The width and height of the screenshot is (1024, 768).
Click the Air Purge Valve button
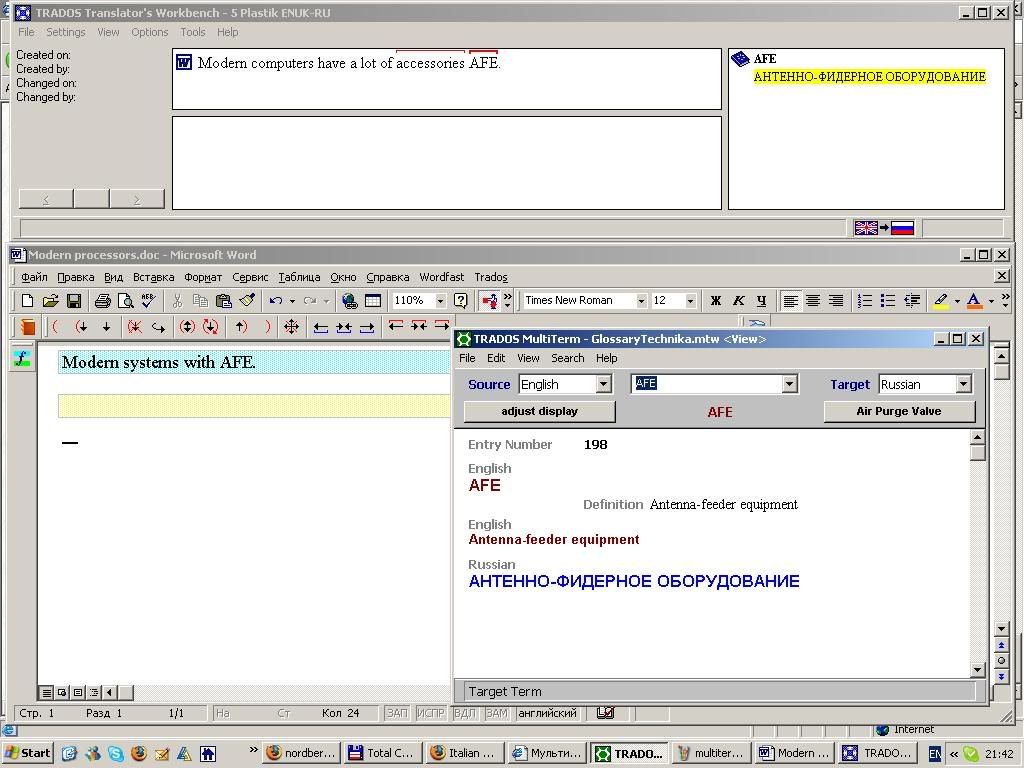(x=899, y=411)
